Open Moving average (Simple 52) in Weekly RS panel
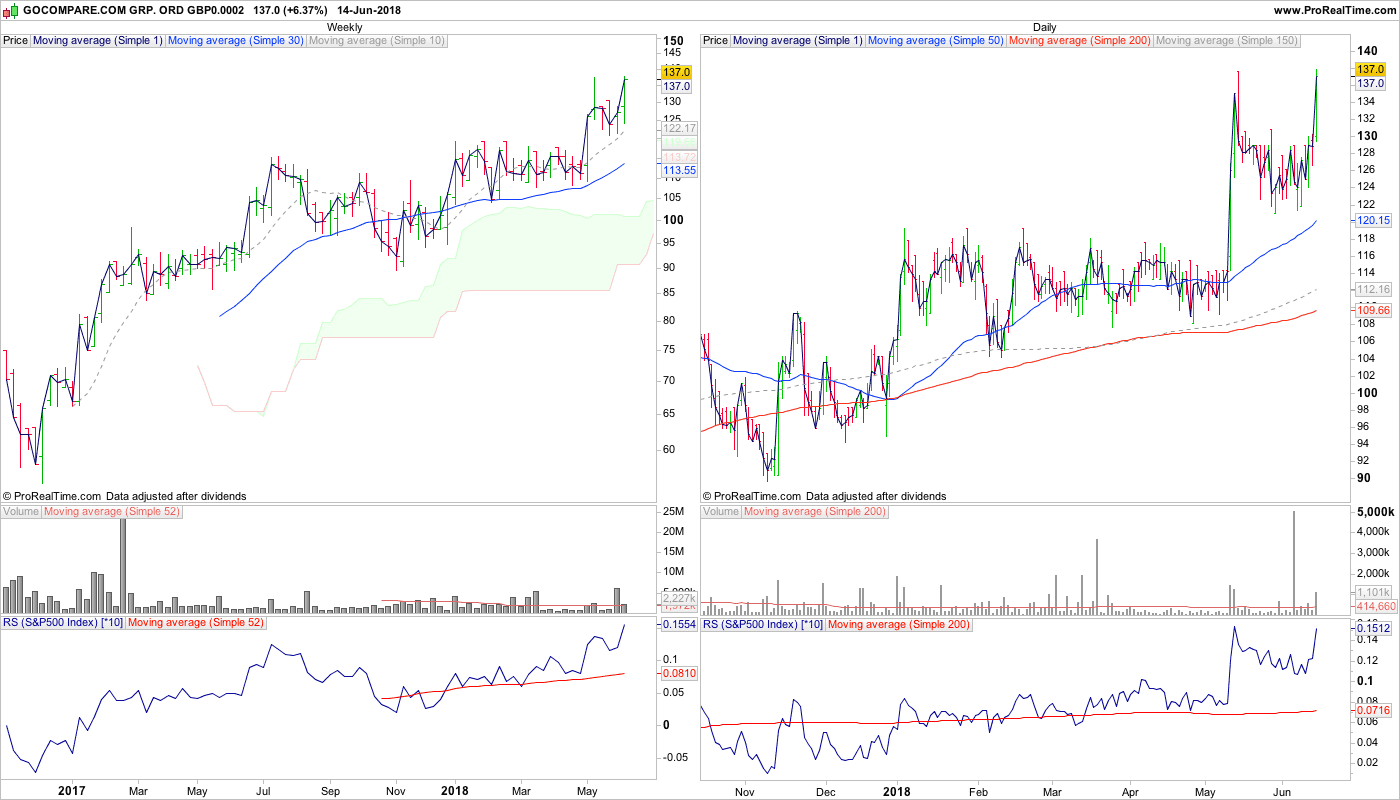The image size is (1400, 800). 197,624
